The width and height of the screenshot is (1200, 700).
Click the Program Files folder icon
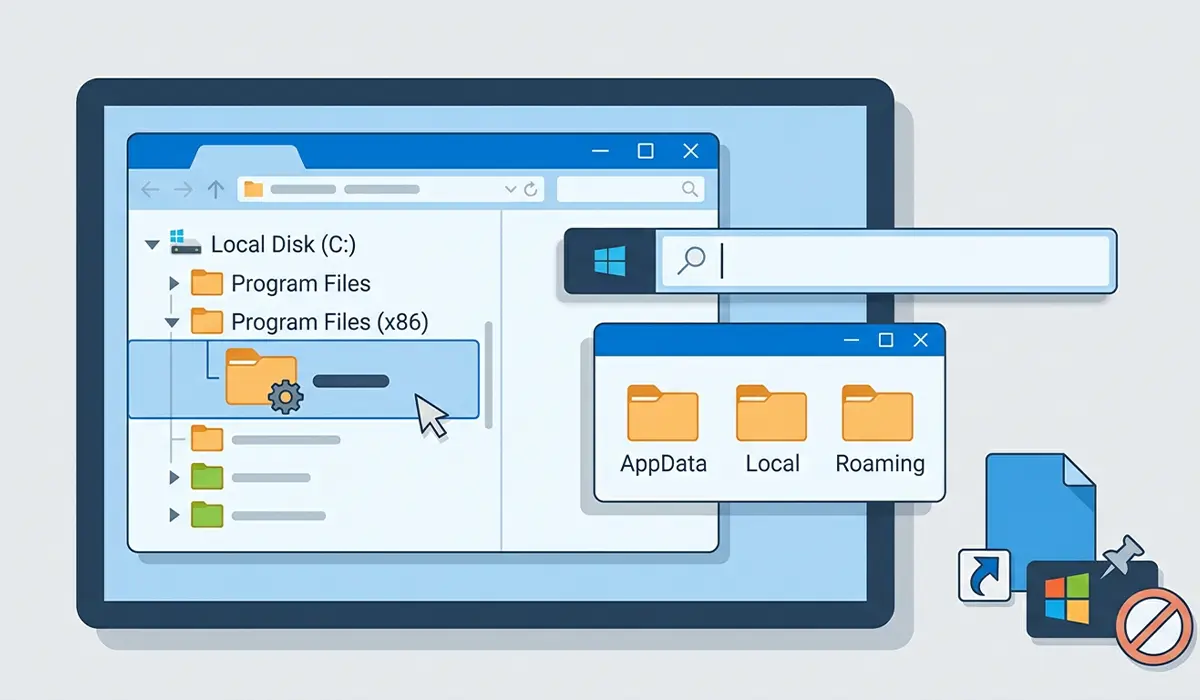tap(207, 282)
